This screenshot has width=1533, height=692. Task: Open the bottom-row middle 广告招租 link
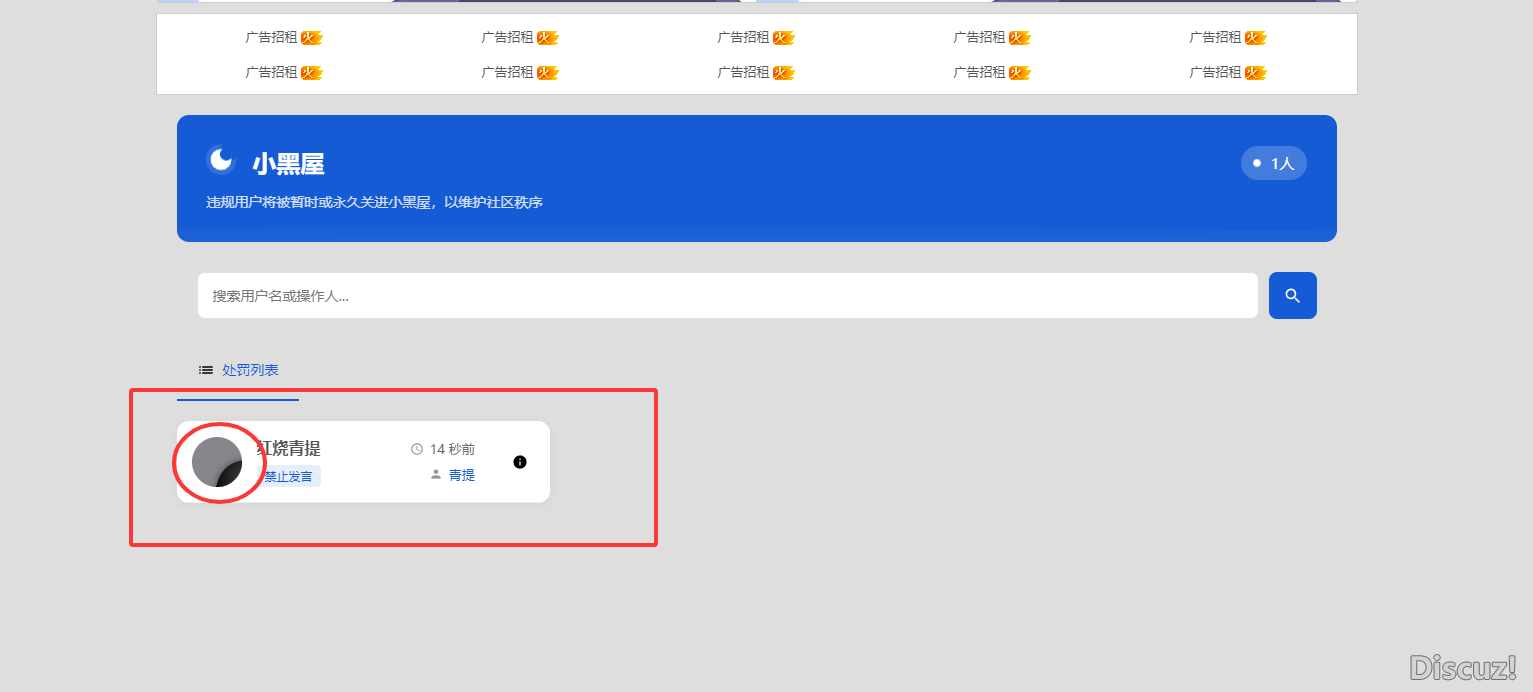click(x=743, y=72)
